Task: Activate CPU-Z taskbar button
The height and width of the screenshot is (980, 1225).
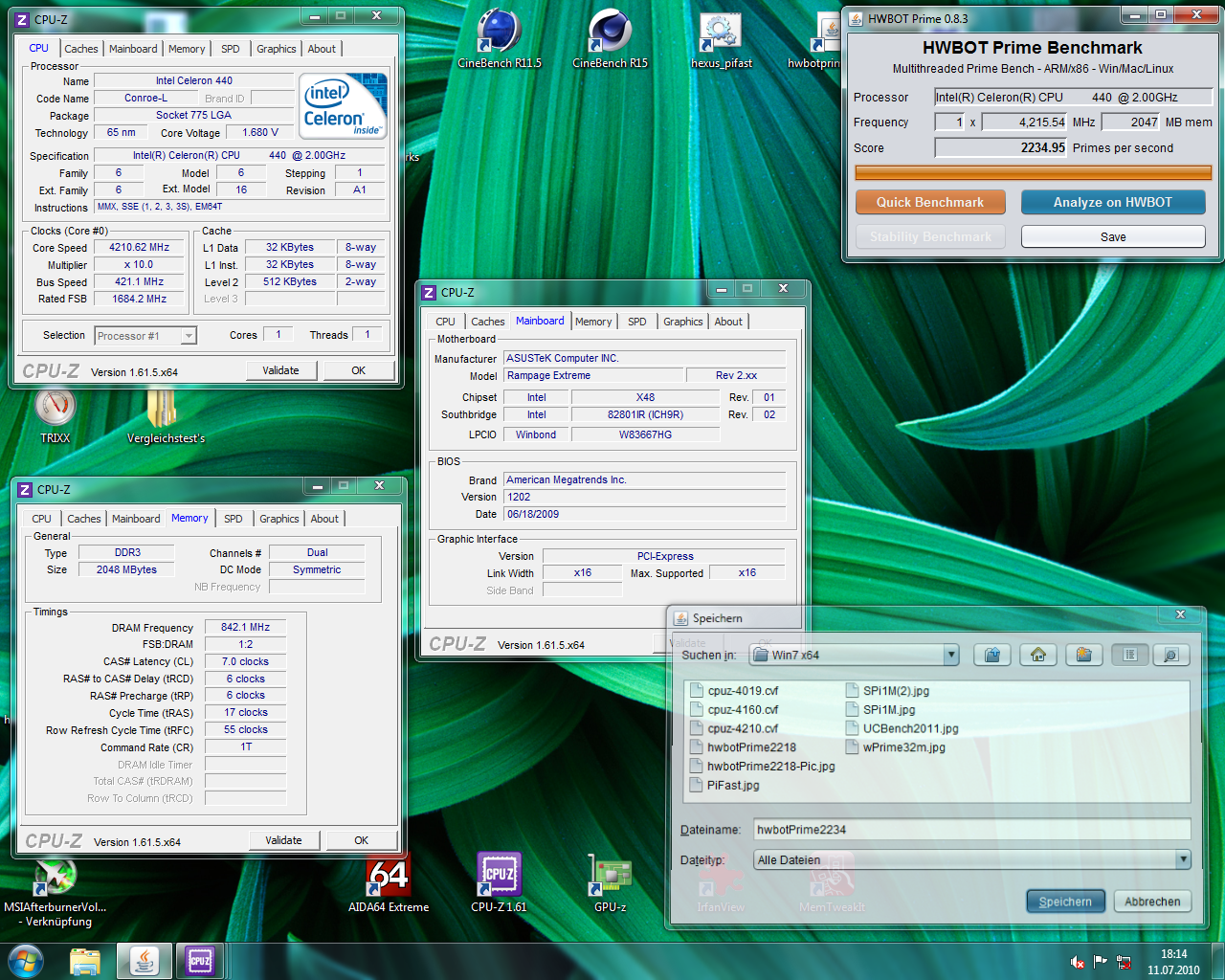Action: [200, 961]
